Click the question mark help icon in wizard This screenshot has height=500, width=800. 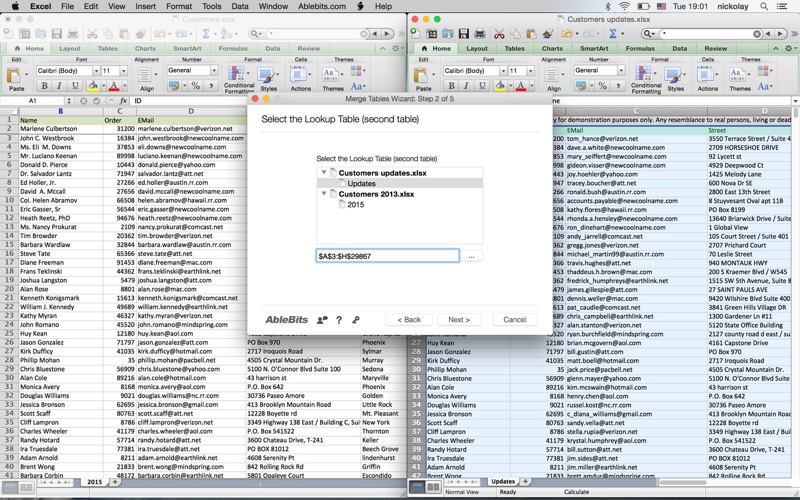coord(339,320)
